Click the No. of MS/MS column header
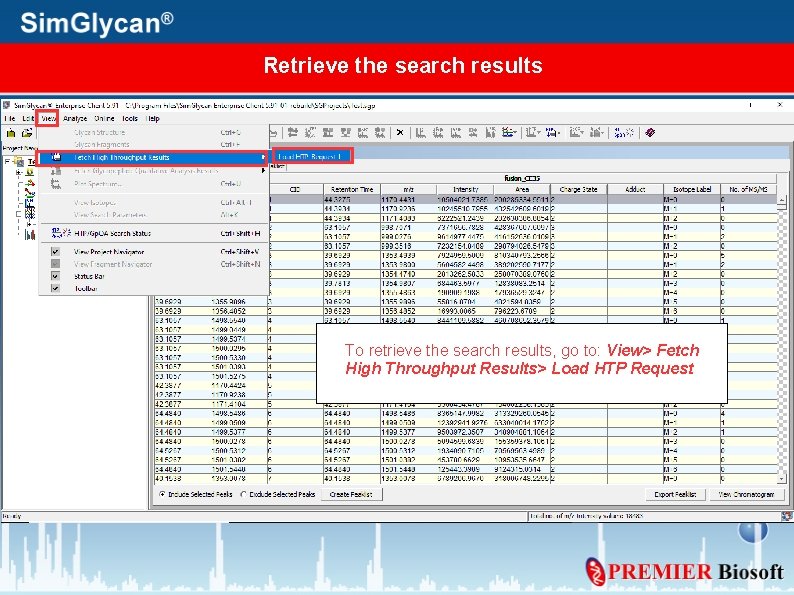 [x=748, y=189]
